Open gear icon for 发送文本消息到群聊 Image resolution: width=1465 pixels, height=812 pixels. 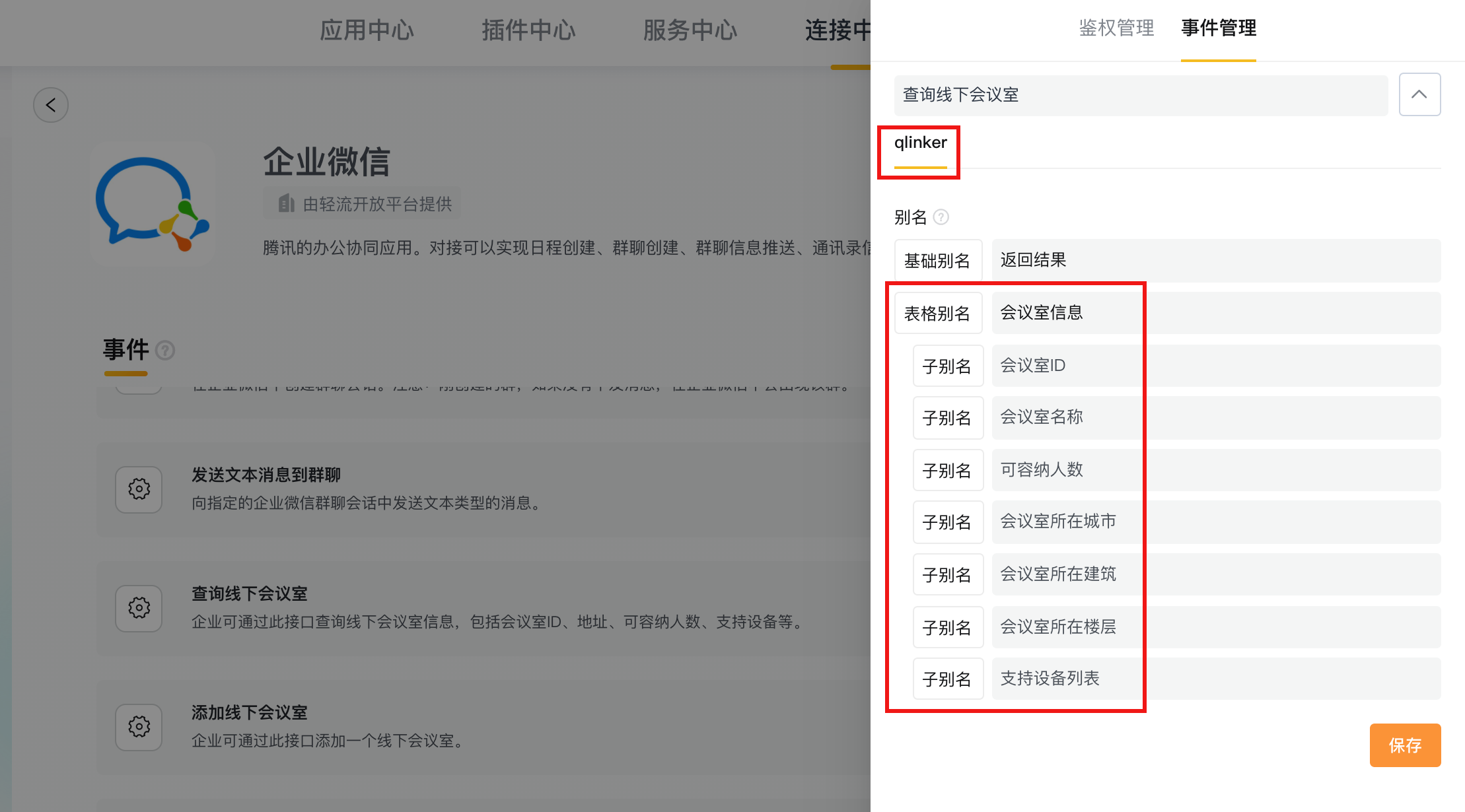click(x=139, y=489)
